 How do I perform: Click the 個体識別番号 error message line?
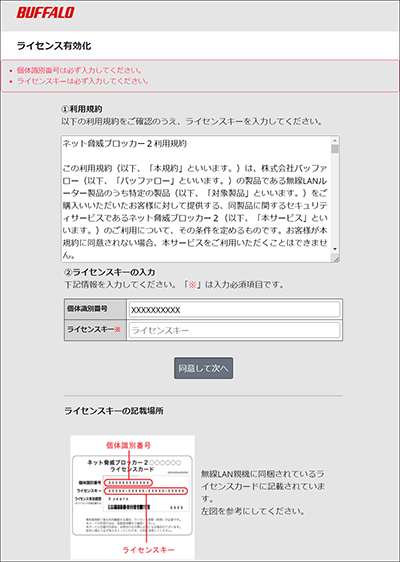click(79, 70)
